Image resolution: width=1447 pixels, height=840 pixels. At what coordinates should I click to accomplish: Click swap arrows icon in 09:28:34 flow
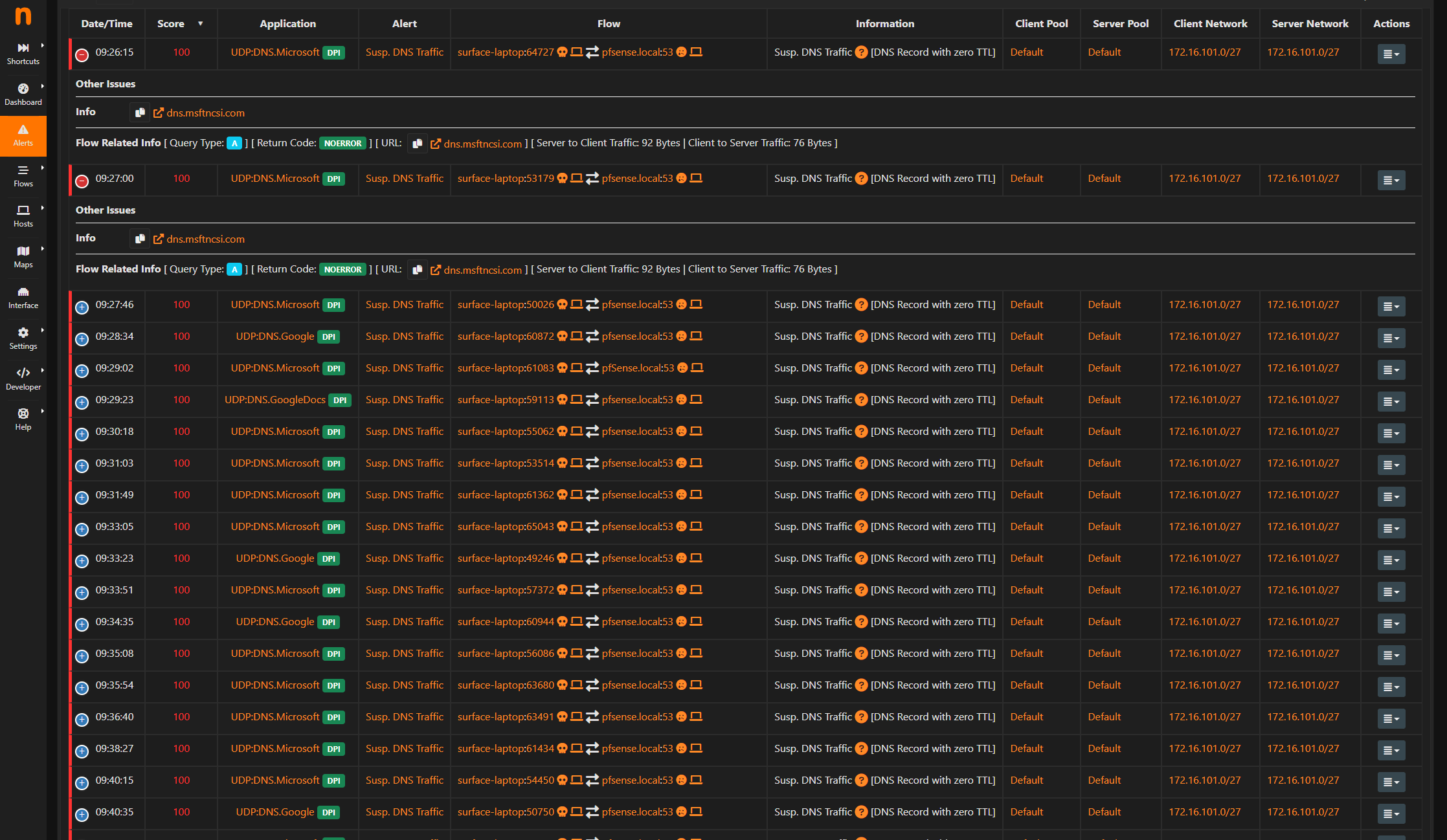tap(592, 337)
